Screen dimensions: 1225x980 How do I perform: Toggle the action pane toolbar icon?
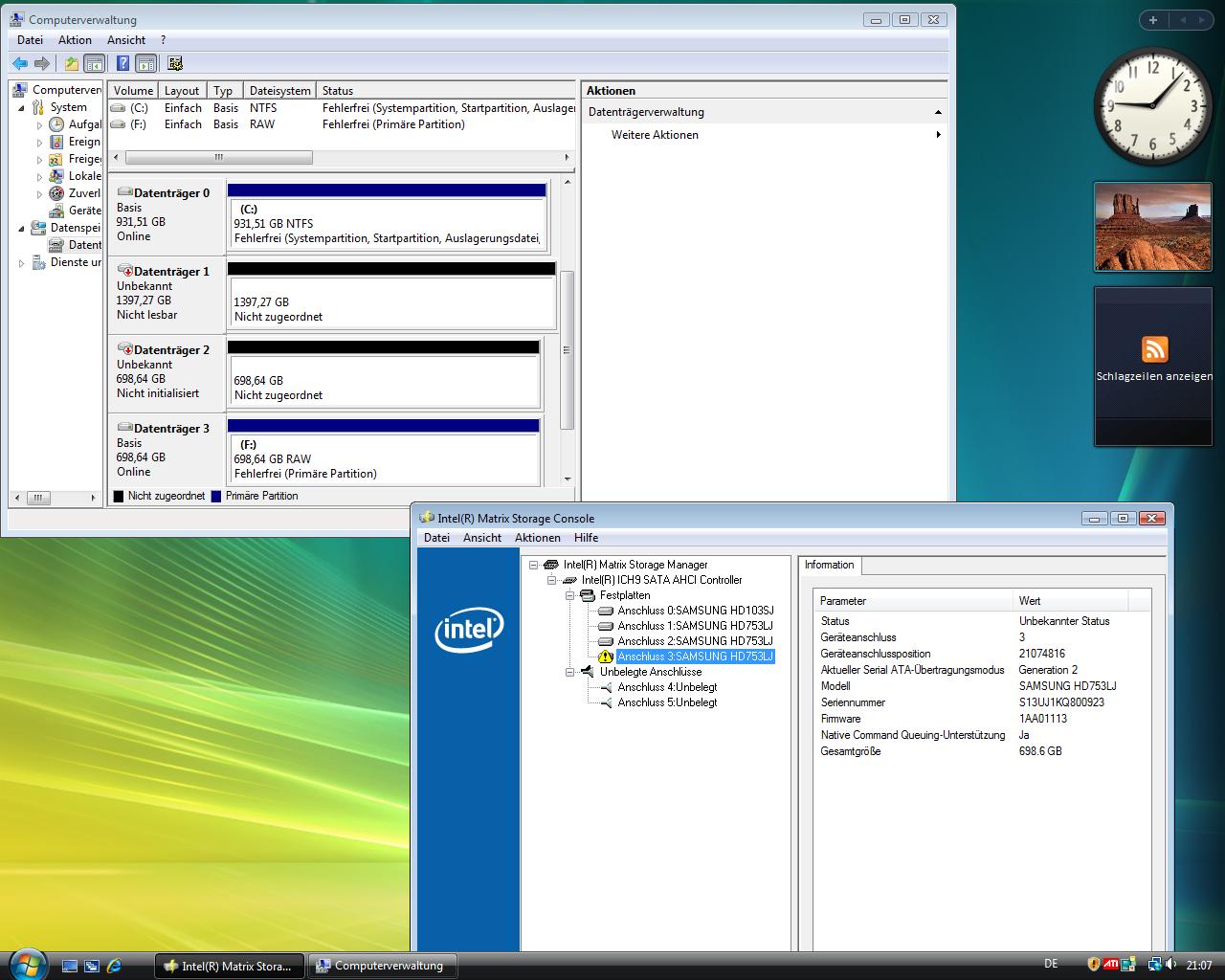(x=145, y=63)
